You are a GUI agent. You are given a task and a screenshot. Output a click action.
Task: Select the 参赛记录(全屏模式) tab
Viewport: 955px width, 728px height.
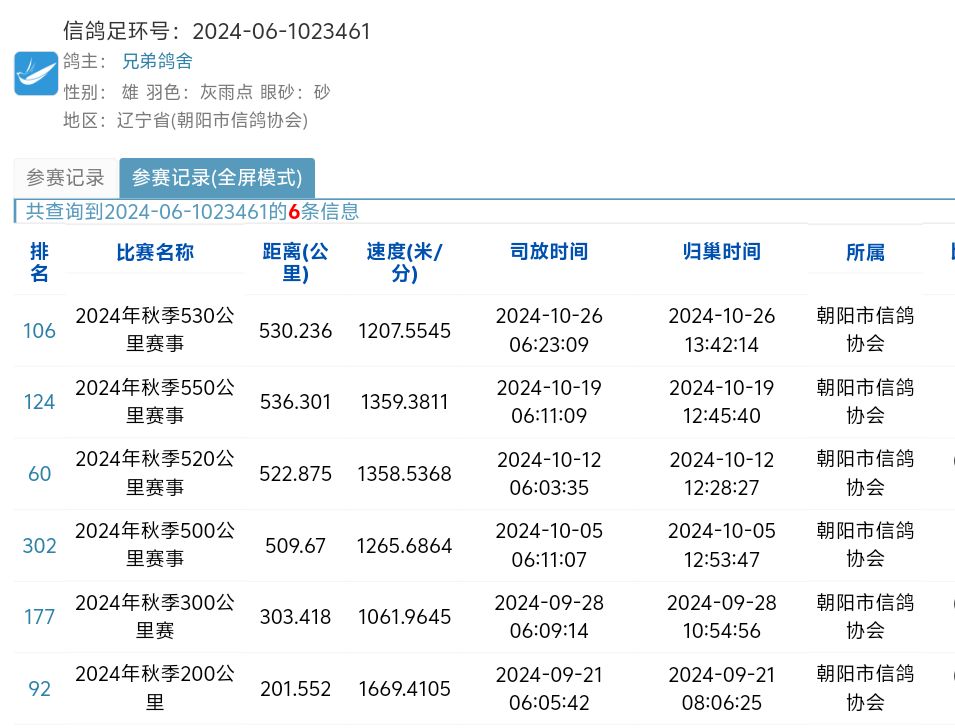[x=217, y=178]
